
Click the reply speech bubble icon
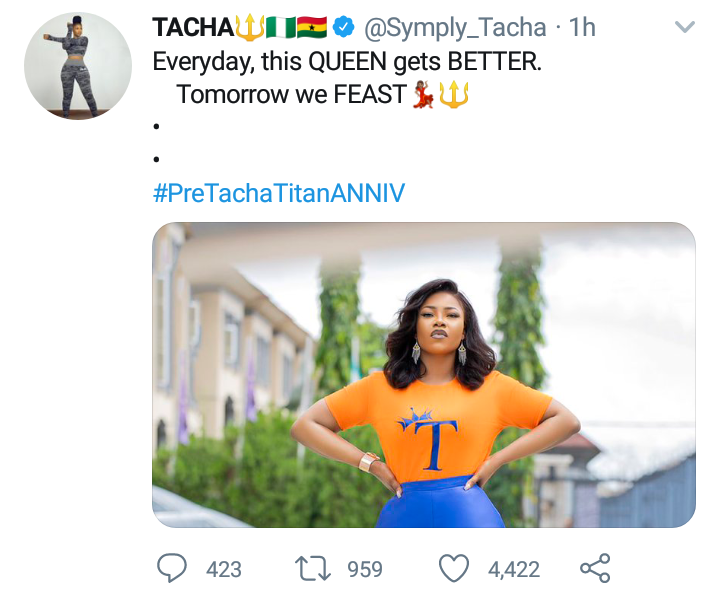[172, 568]
